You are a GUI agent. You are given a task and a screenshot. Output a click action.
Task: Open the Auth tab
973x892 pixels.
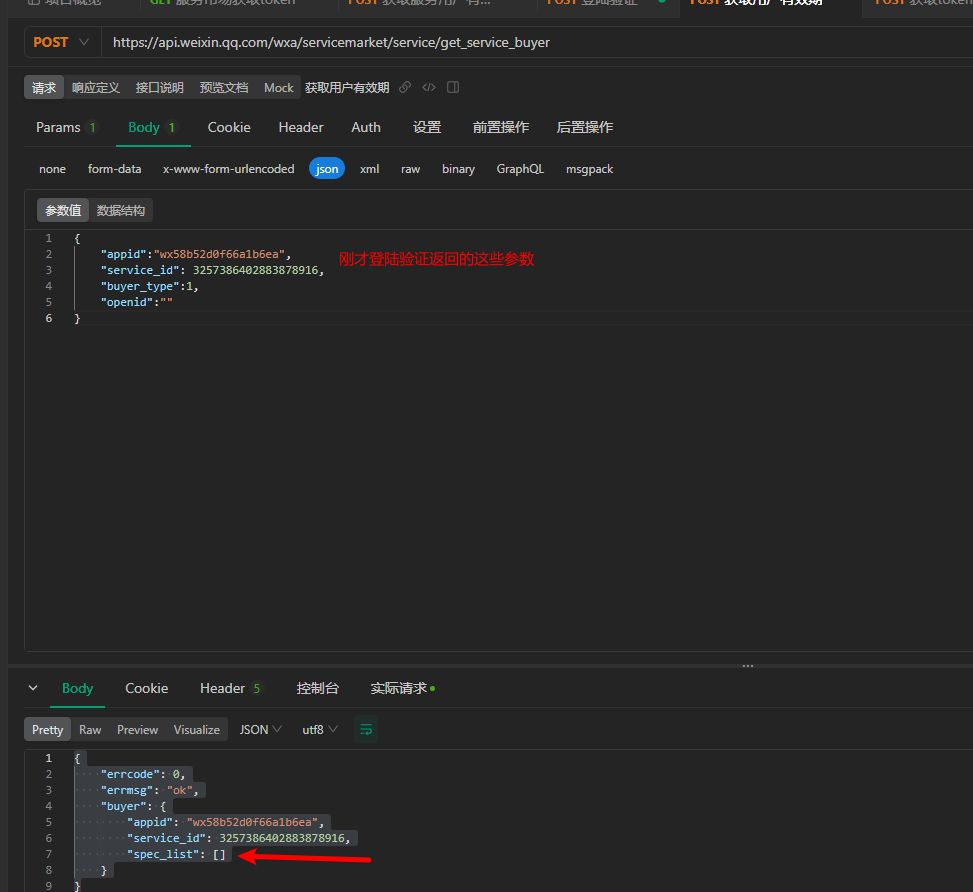(x=366, y=127)
